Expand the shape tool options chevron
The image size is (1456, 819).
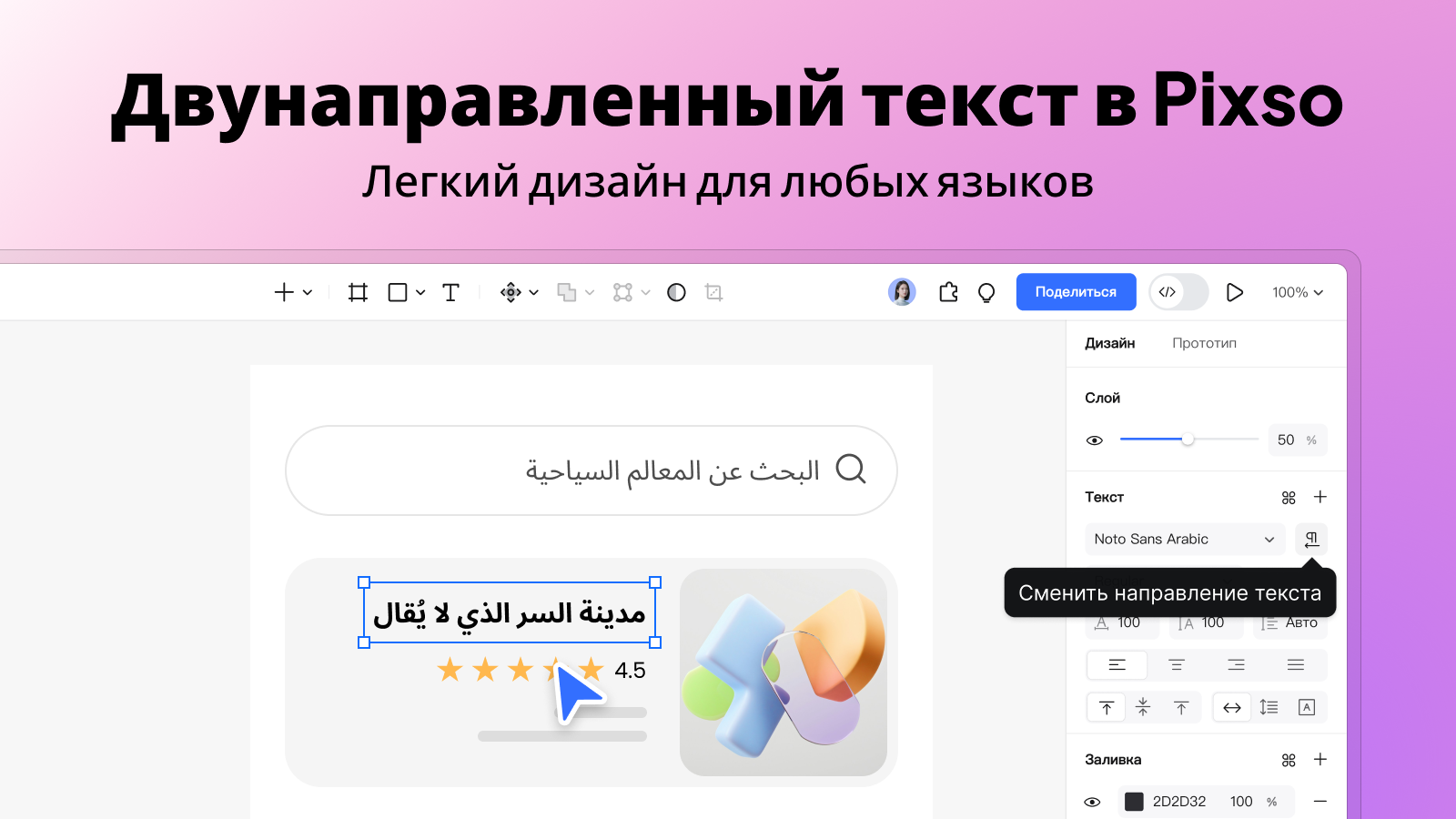point(420,292)
